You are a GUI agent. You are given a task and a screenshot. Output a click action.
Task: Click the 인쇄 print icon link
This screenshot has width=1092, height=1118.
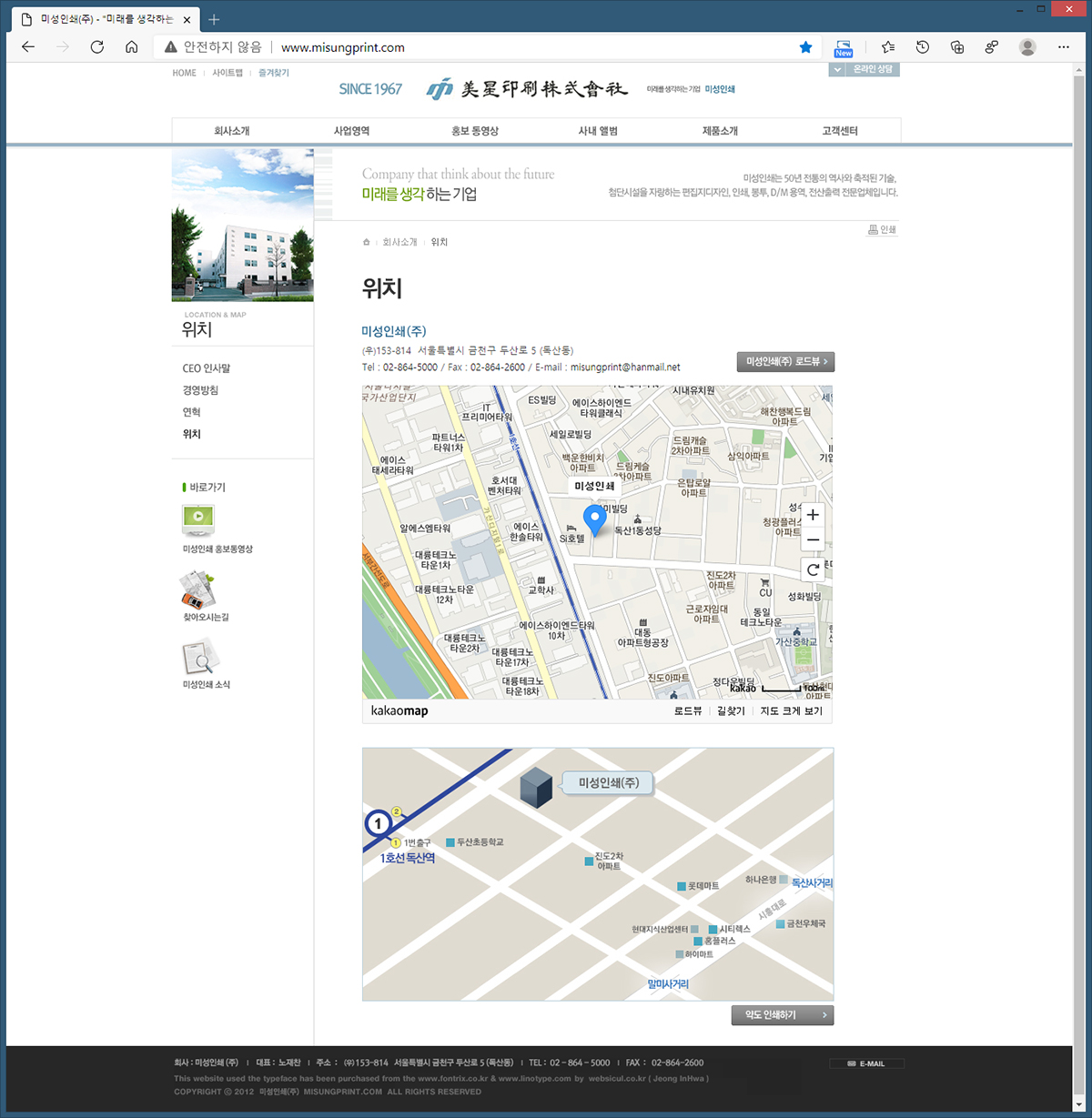click(882, 230)
